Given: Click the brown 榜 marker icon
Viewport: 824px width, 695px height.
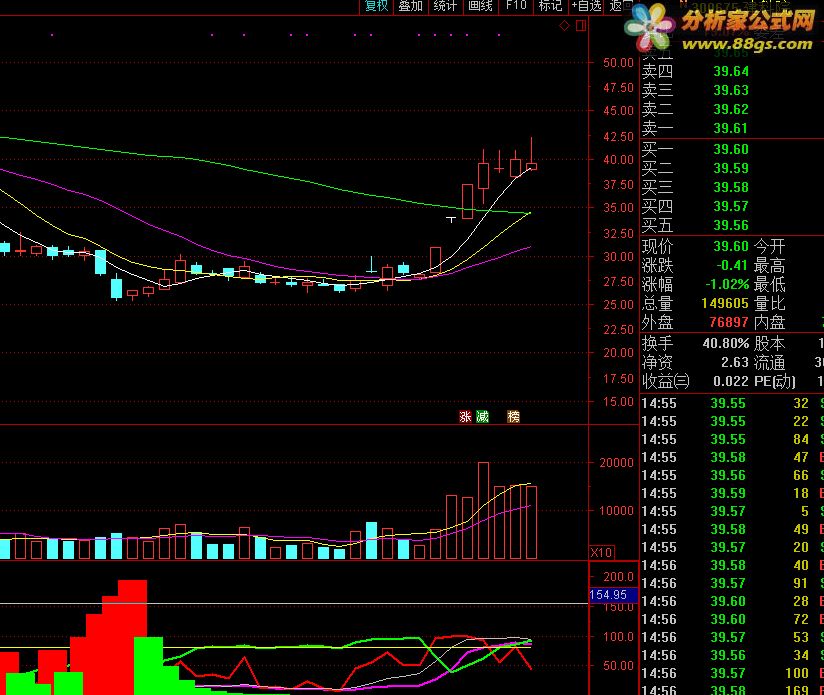Looking at the screenshot, I should [513, 417].
